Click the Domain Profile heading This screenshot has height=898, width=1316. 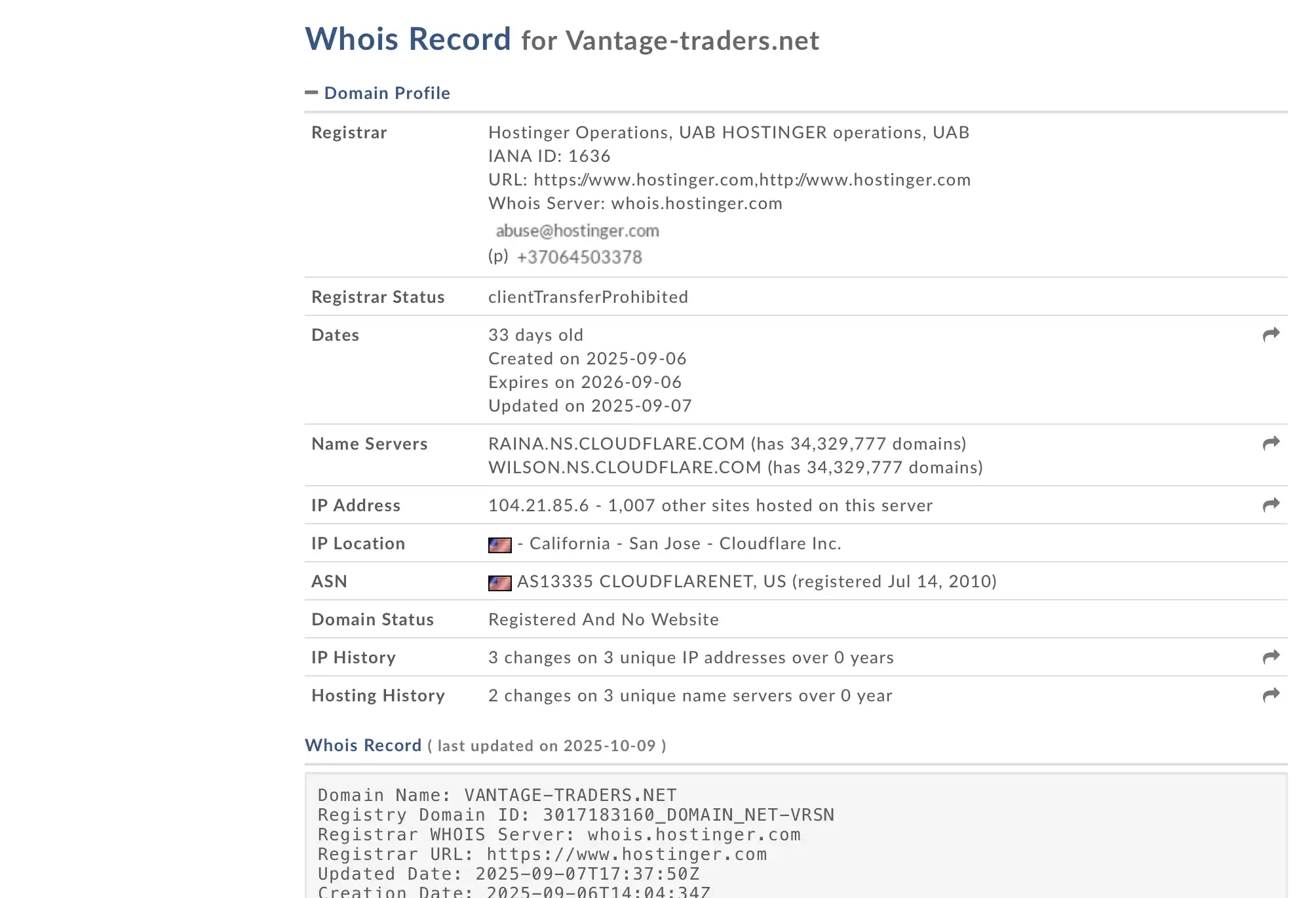387,93
